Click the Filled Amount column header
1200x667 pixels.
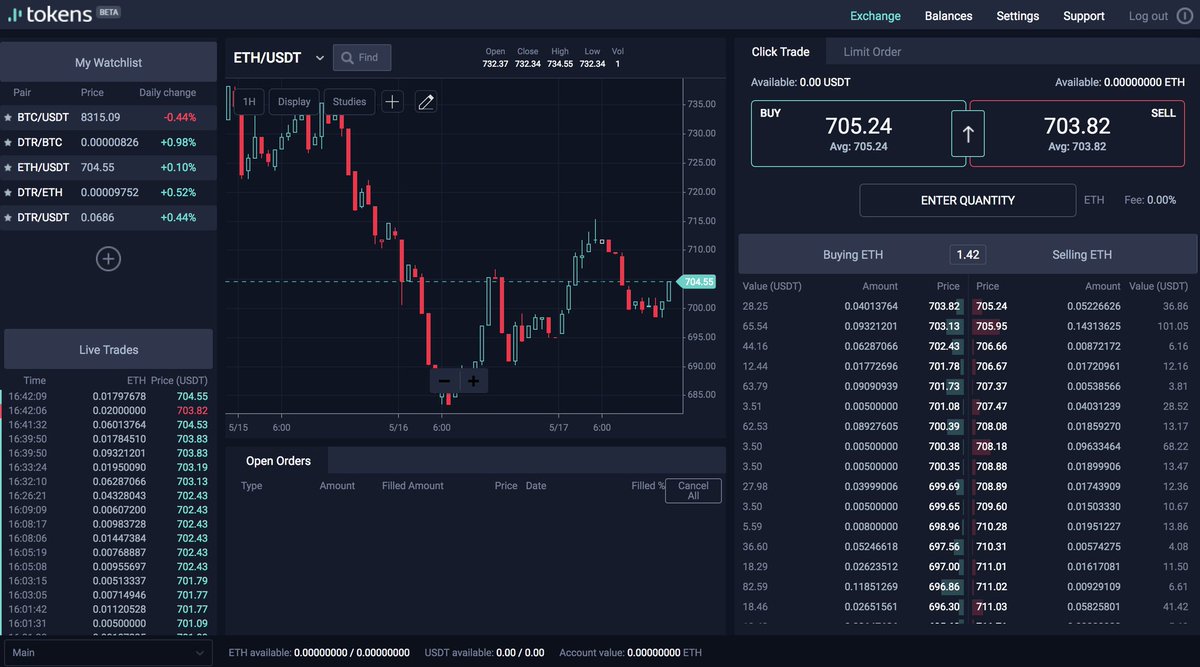(x=413, y=486)
